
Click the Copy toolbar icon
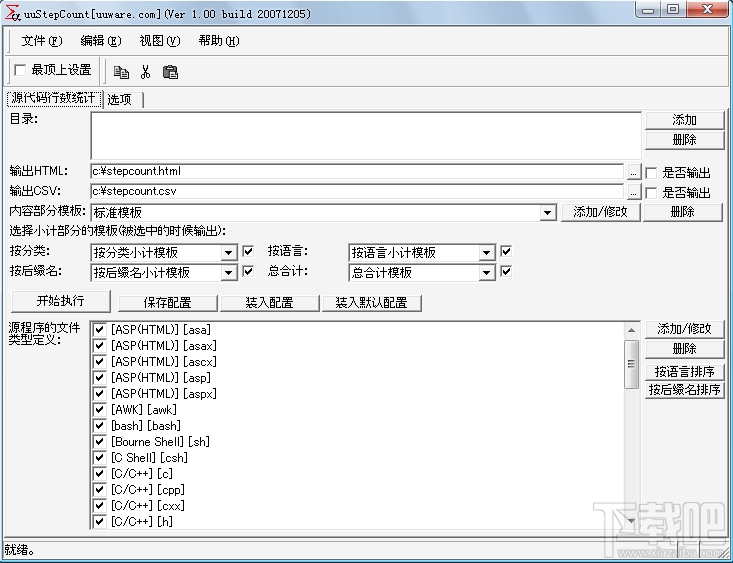[122, 72]
